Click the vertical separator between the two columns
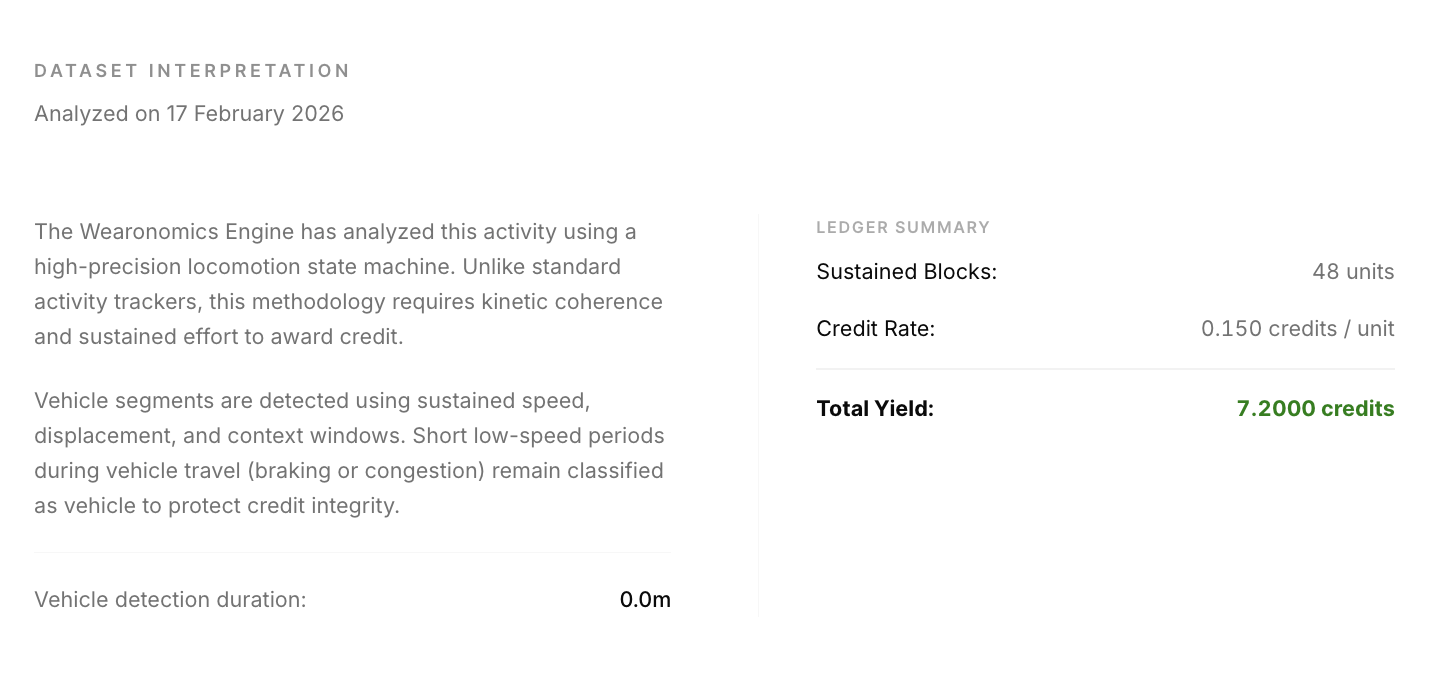 click(x=758, y=416)
